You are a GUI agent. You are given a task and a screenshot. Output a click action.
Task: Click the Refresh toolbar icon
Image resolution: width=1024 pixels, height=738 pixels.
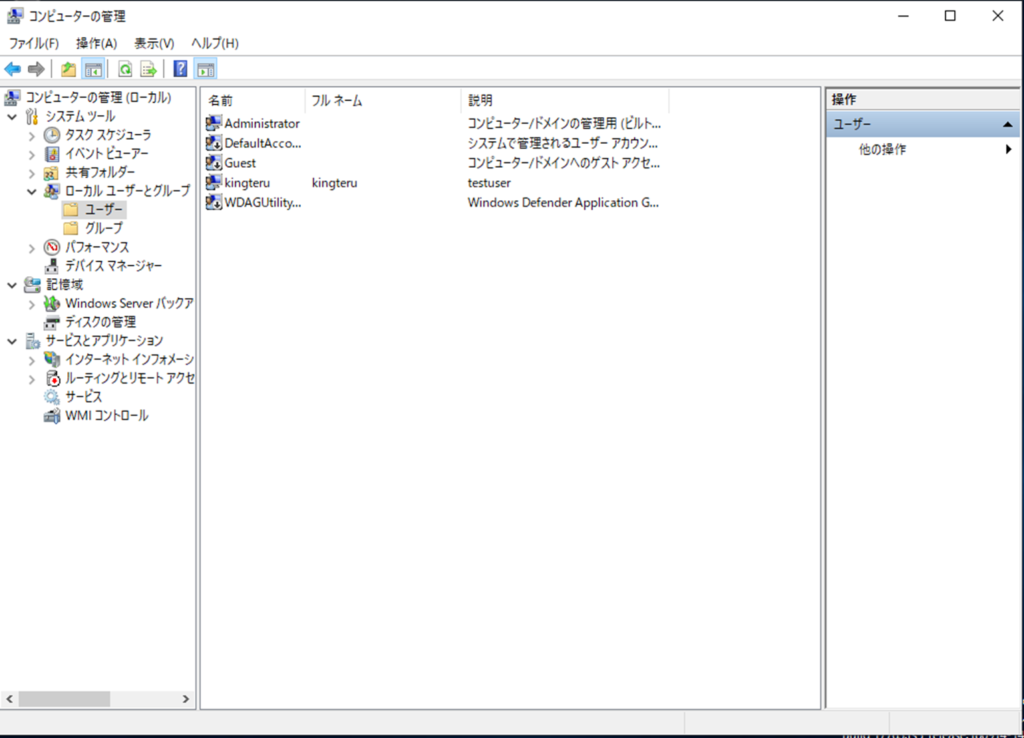point(125,69)
